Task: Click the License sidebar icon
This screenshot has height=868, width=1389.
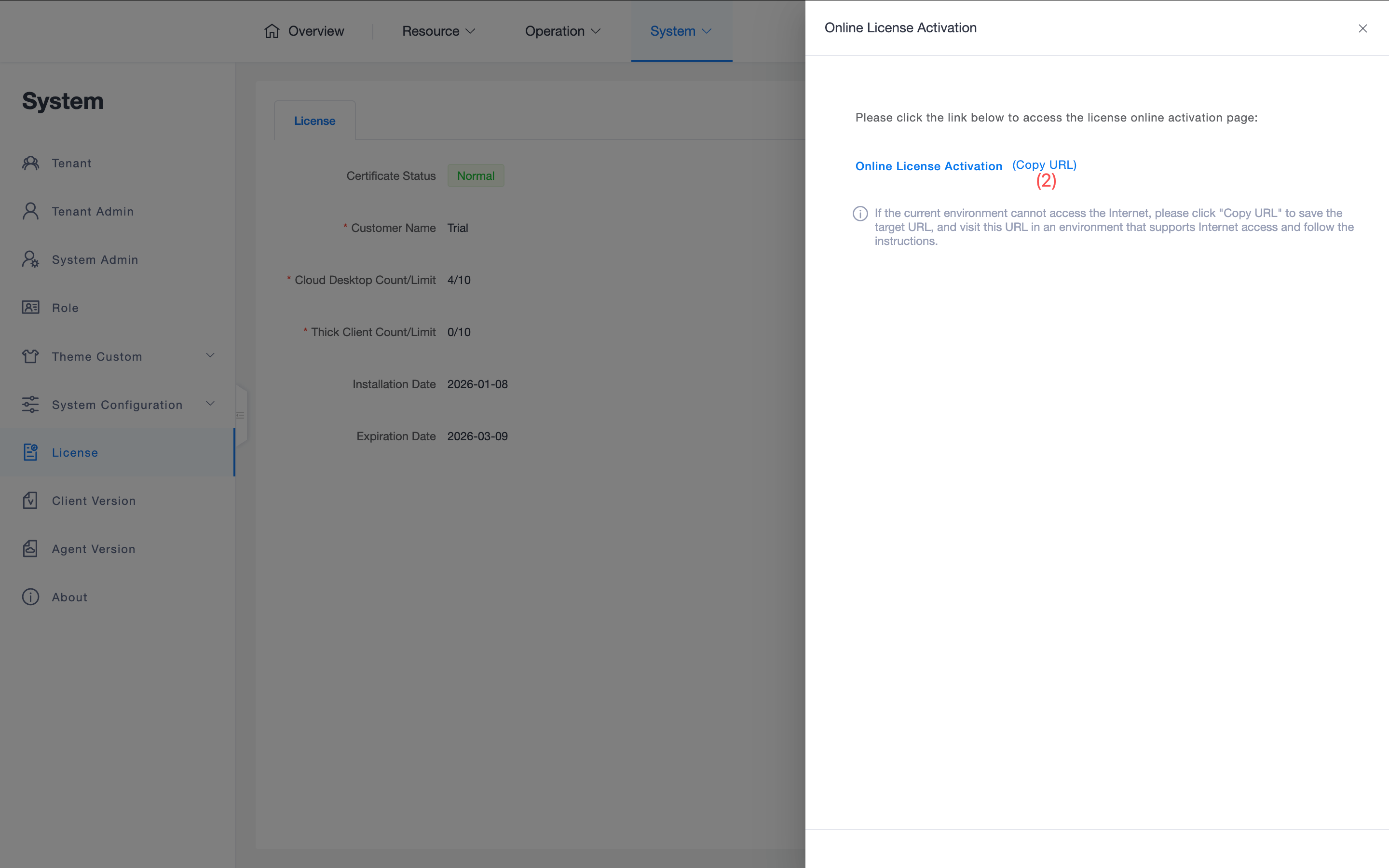Action: 30,452
